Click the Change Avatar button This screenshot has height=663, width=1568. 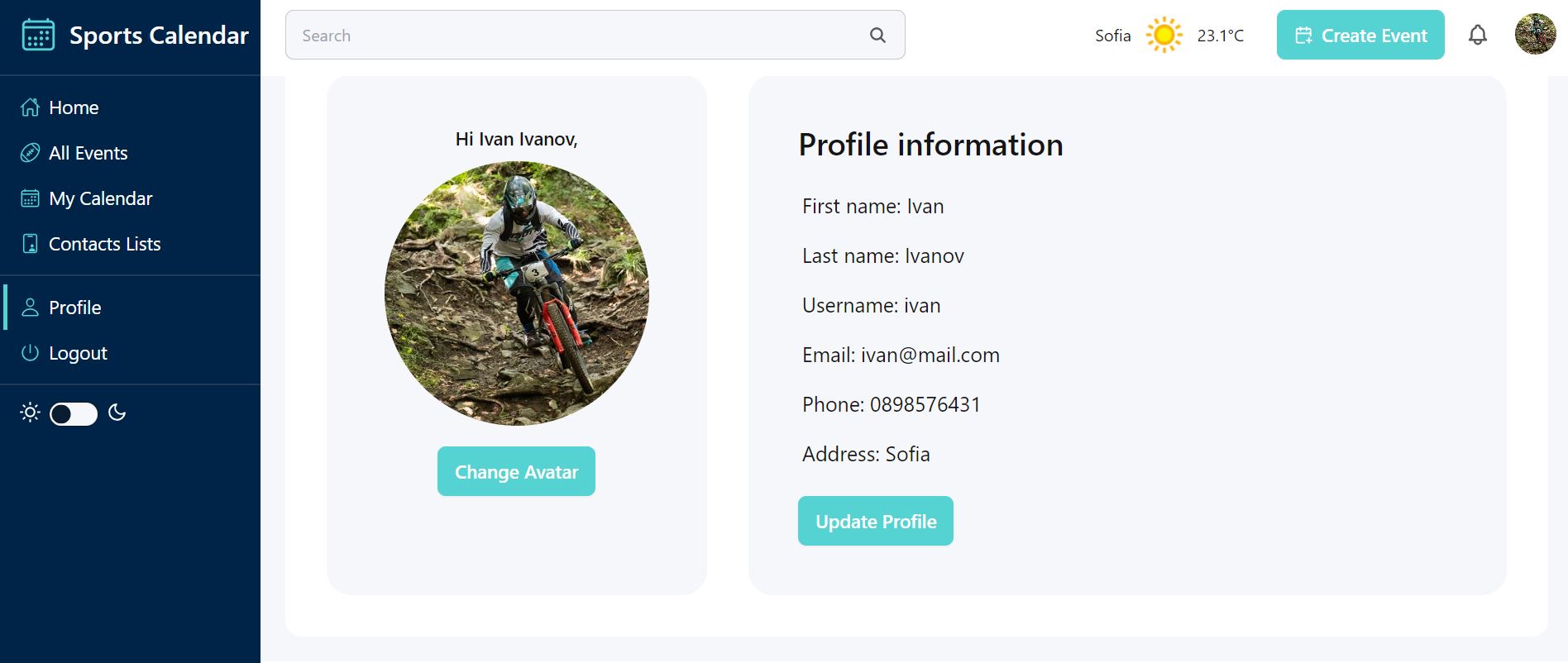pos(516,471)
